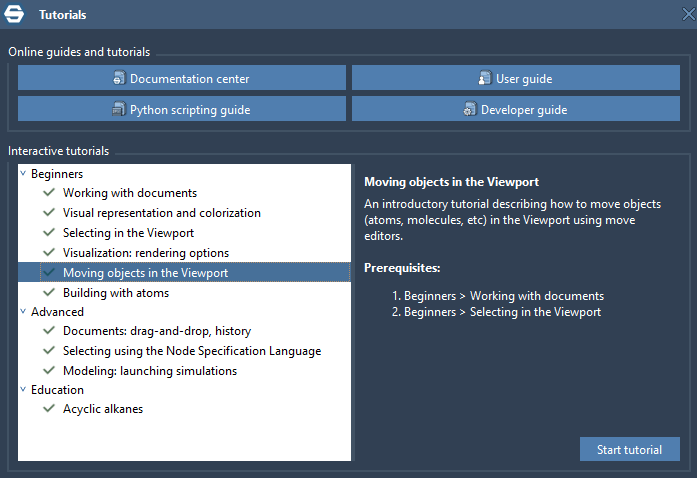Click the Python scripting guide icon
The width and height of the screenshot is (697, 478).
tap(119, 109)
